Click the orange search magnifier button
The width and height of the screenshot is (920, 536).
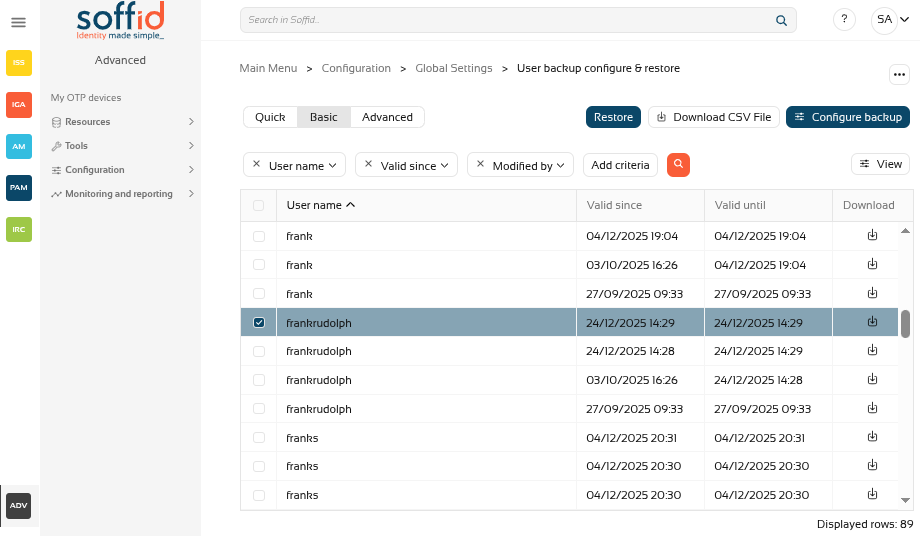point(678,165)
